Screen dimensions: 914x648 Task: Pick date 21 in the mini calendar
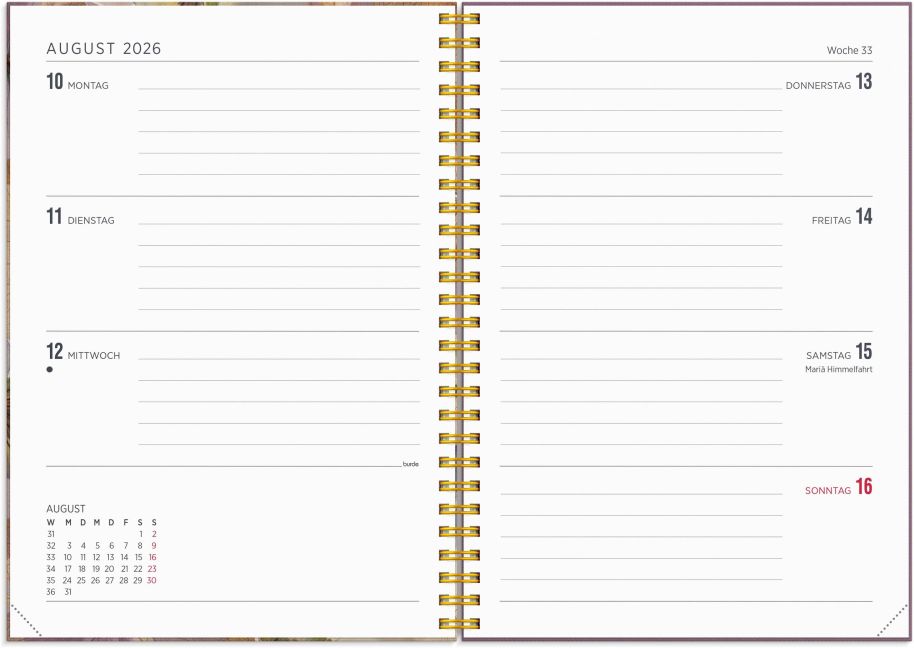pyautogui.click(x=124, y=569)
